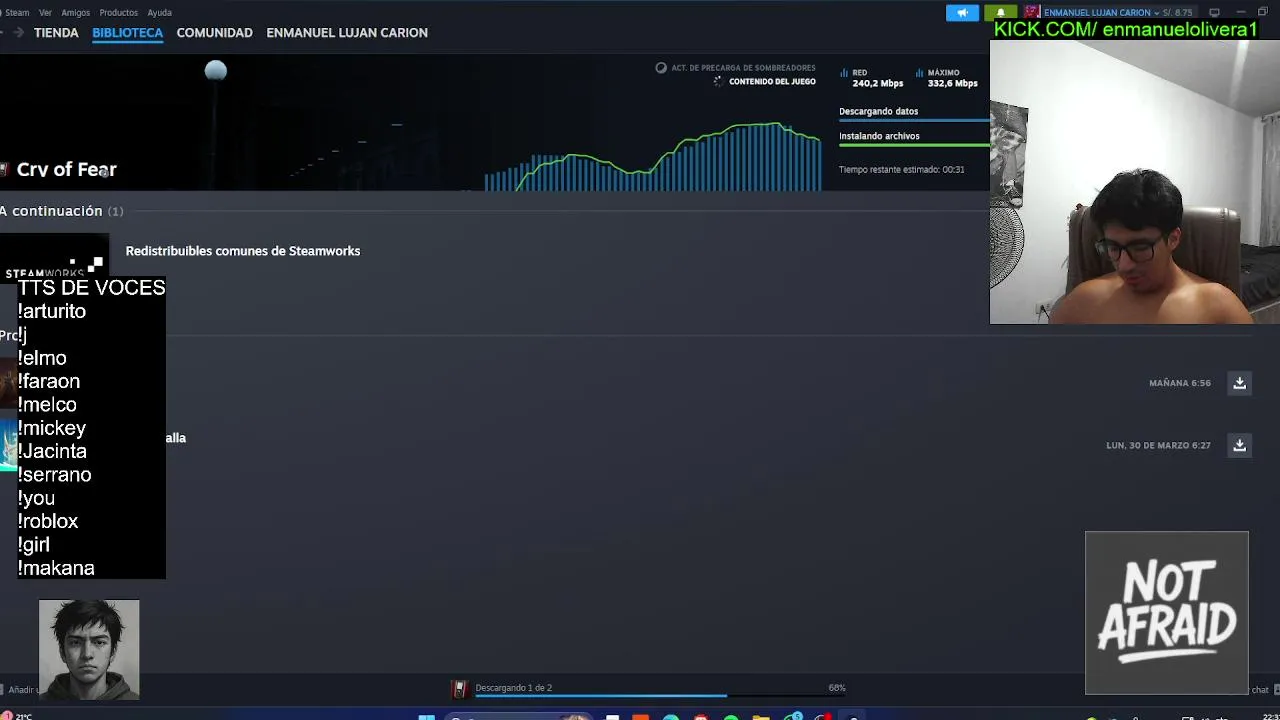Click the download speed graph

[653, 155]
